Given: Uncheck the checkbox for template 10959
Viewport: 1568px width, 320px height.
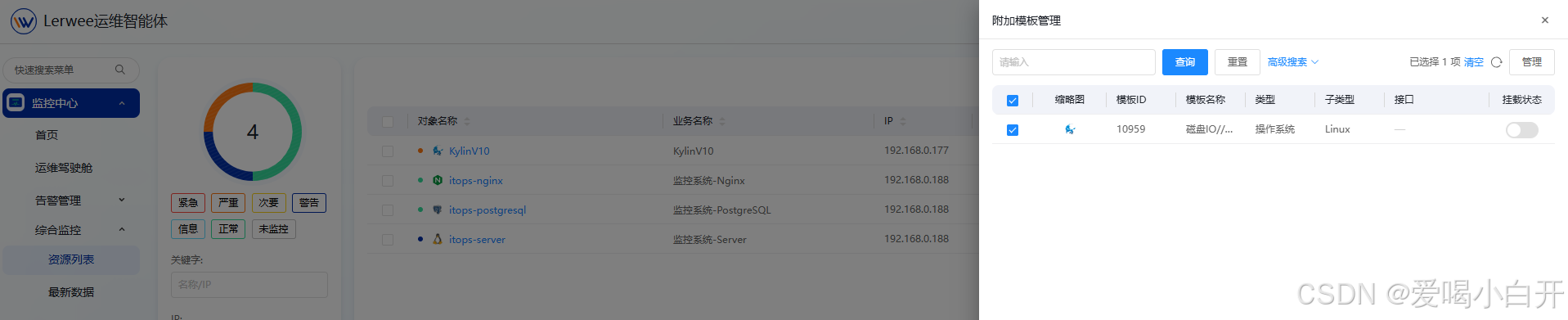Looking at the screenshot, I should [x=1013, y=129].
